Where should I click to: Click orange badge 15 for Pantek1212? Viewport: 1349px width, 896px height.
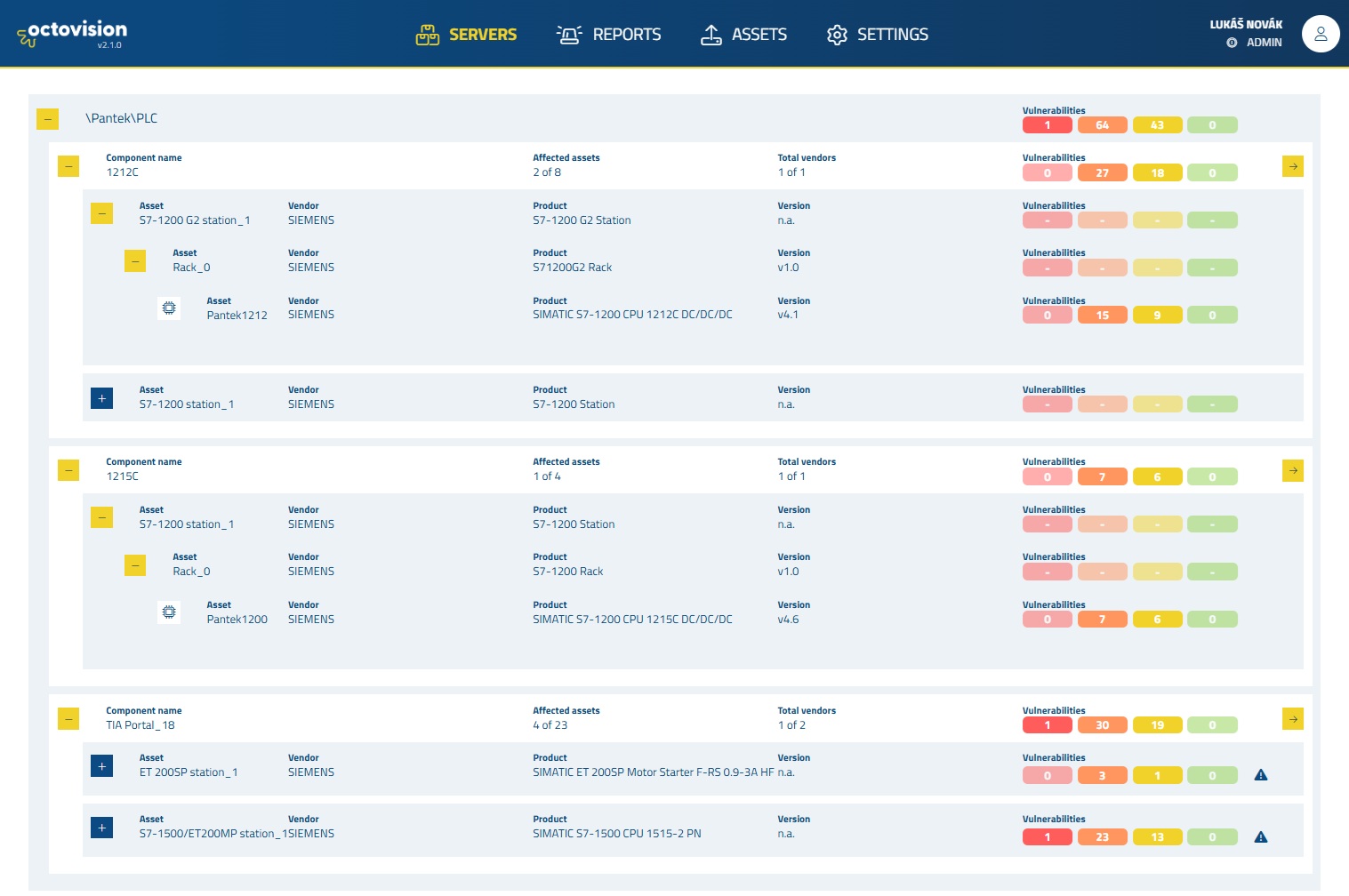point(1103,316)
